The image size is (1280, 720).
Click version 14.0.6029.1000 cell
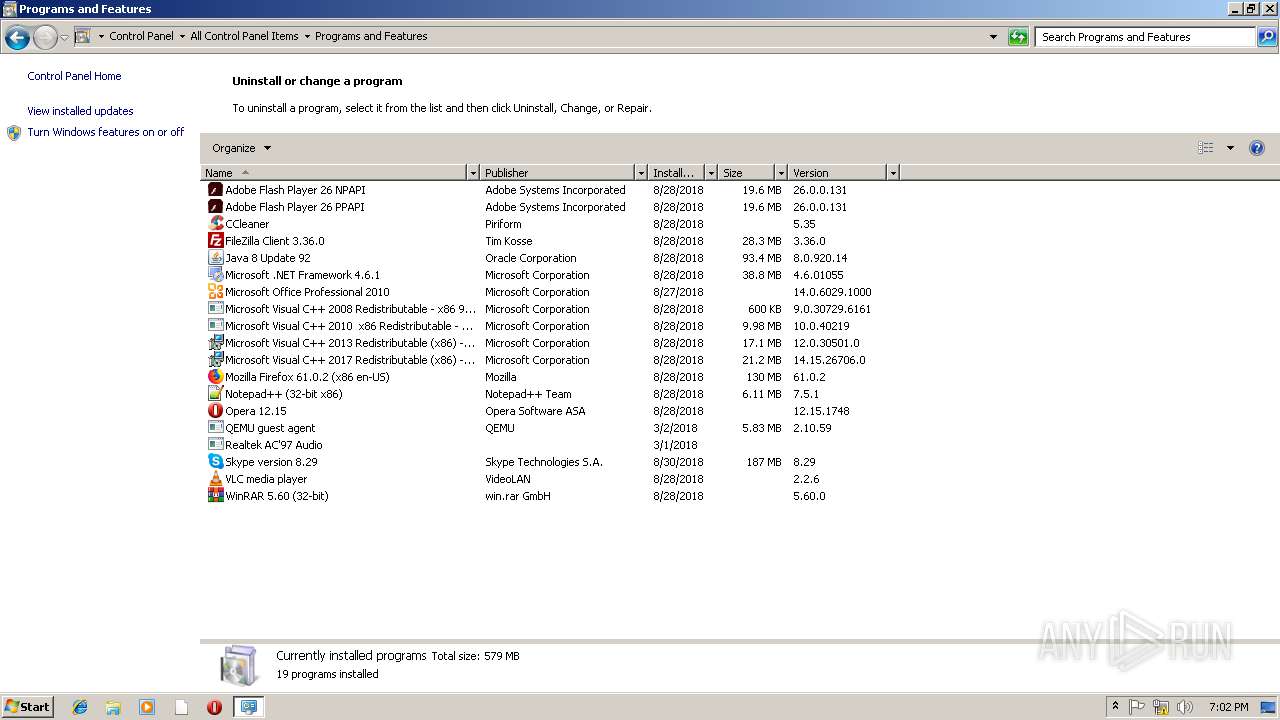pos(832,292)
